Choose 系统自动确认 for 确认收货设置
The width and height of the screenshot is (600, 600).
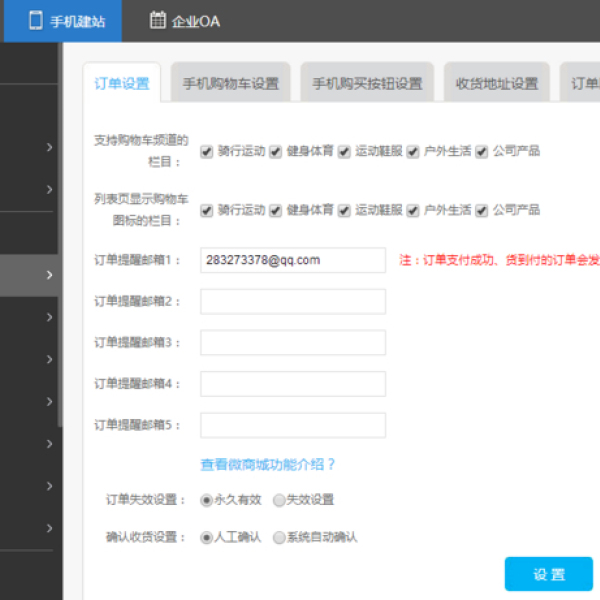tap(279, 538)
